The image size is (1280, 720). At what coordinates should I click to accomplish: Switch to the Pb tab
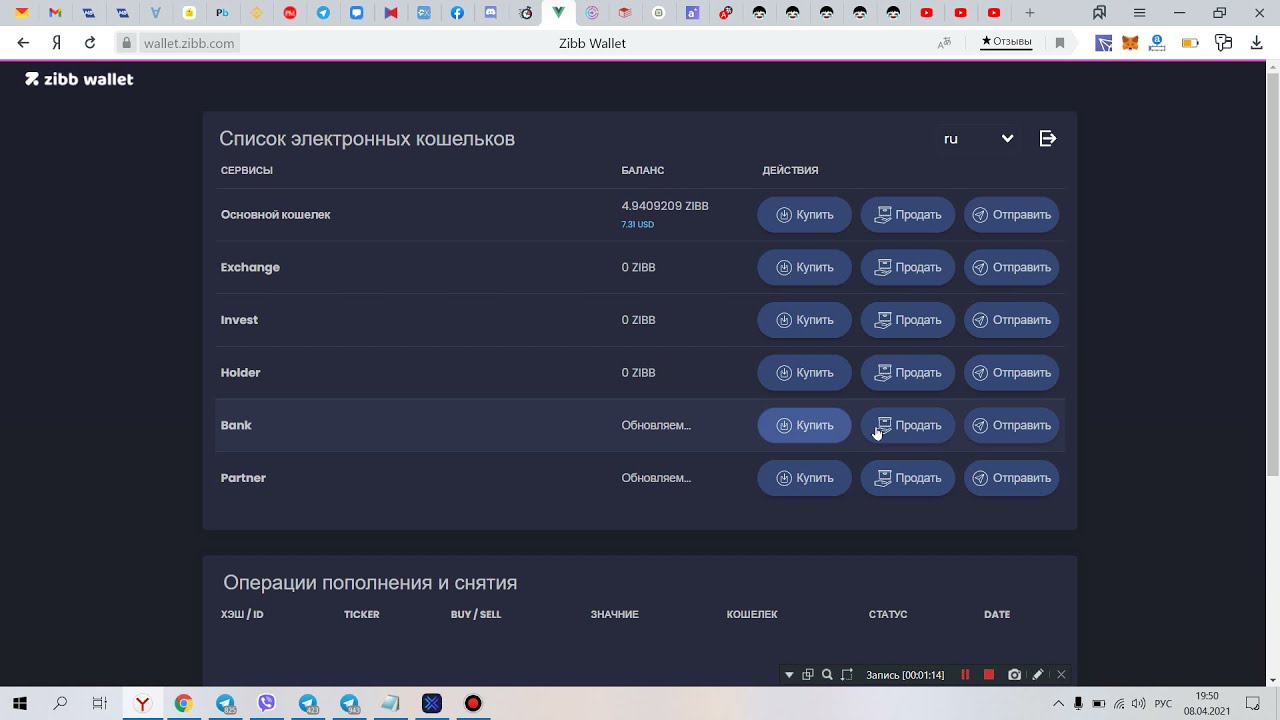coord(222,13)
